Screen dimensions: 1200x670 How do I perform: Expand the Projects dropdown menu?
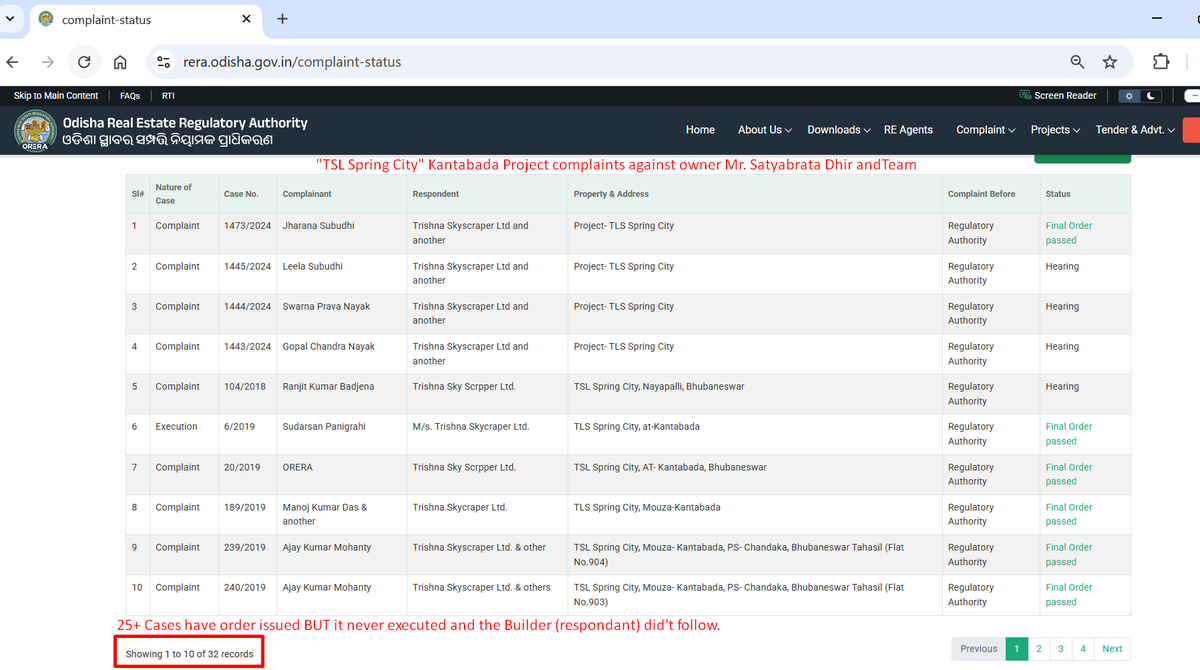point(1055,130)
